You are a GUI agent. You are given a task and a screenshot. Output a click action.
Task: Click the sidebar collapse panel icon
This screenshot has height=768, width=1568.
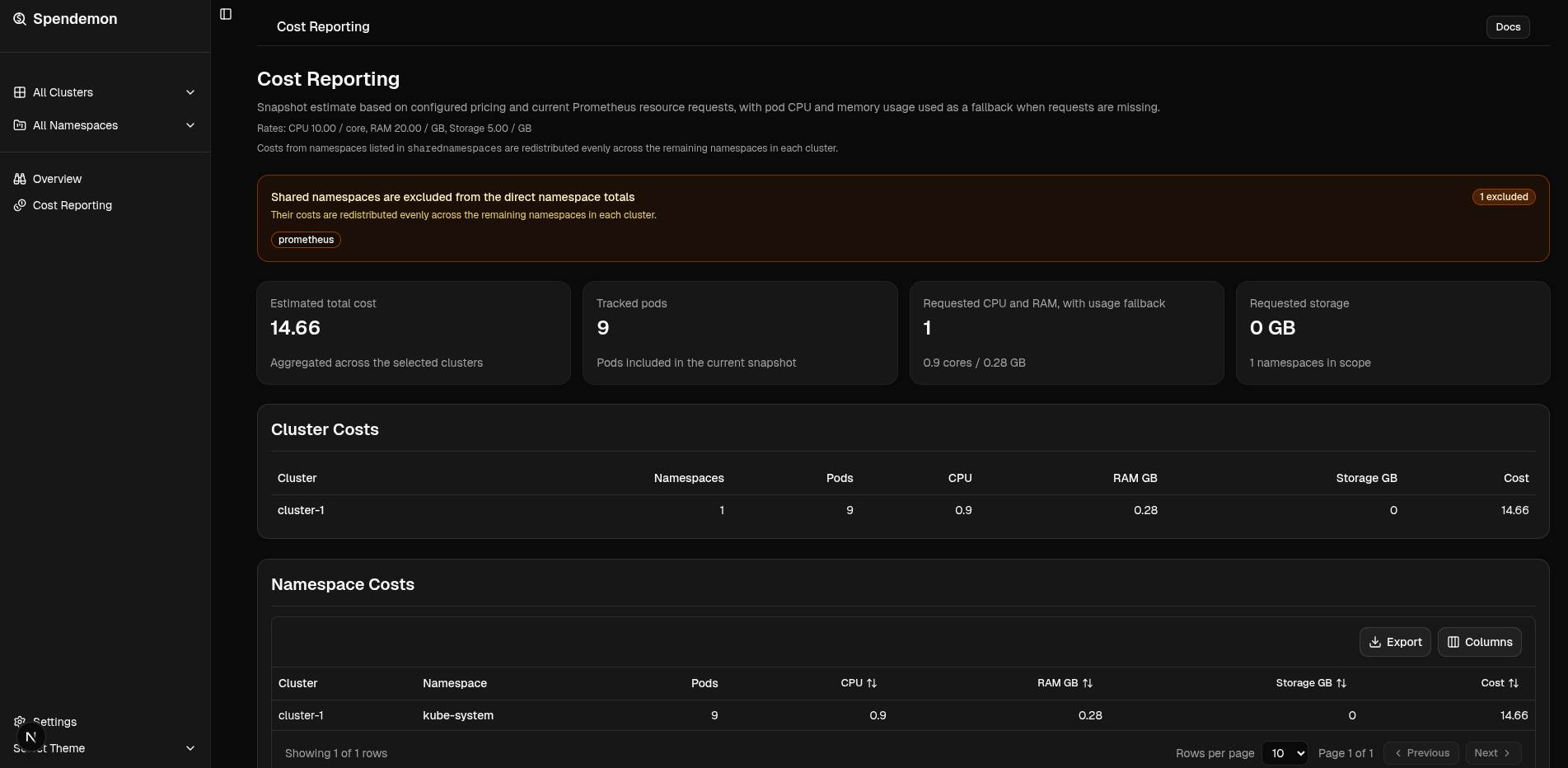pyautogui.click(x=226, y=14)
